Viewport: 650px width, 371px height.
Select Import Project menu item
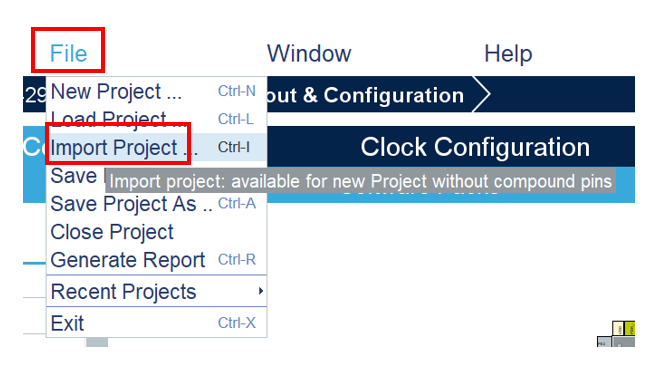pos(157,147)
